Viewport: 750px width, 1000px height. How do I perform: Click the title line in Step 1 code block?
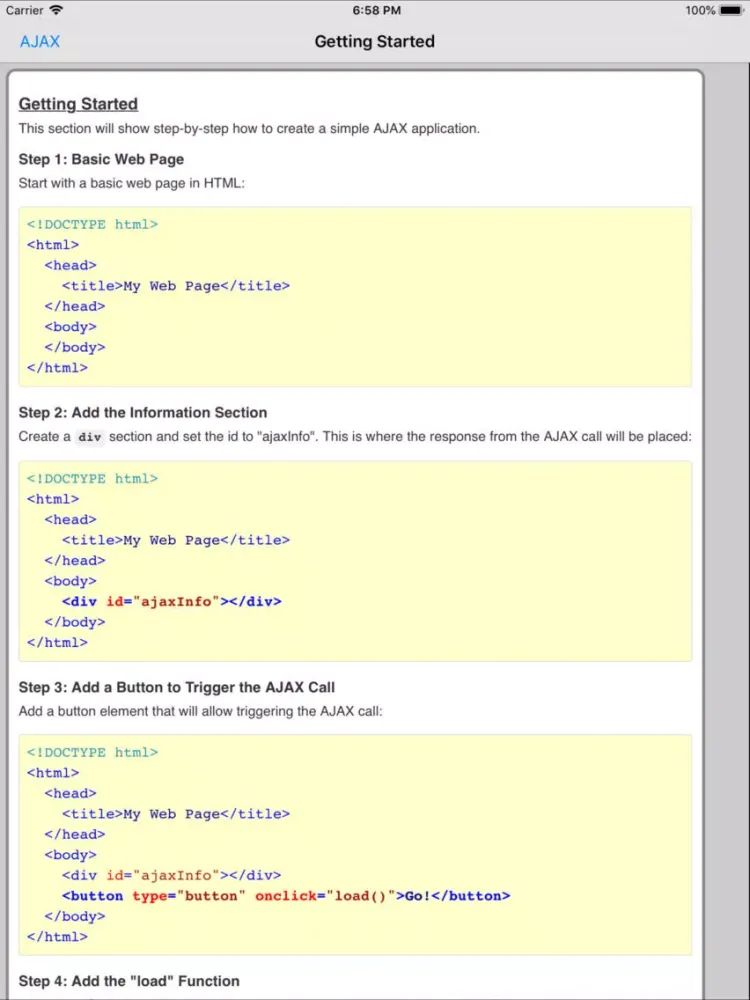[x=175, y=286]
